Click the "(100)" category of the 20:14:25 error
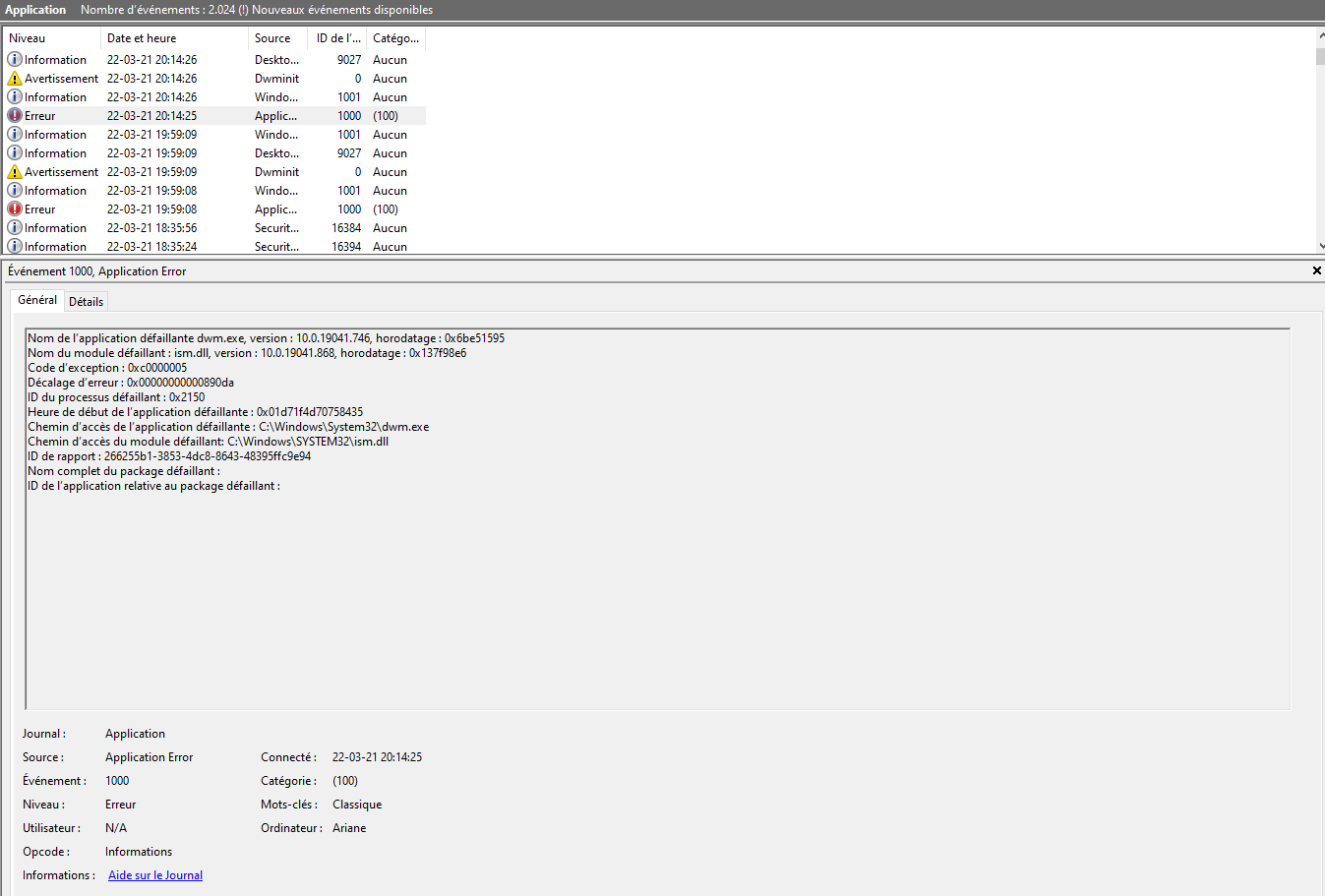1325x896 pixels. click(386, 116)
